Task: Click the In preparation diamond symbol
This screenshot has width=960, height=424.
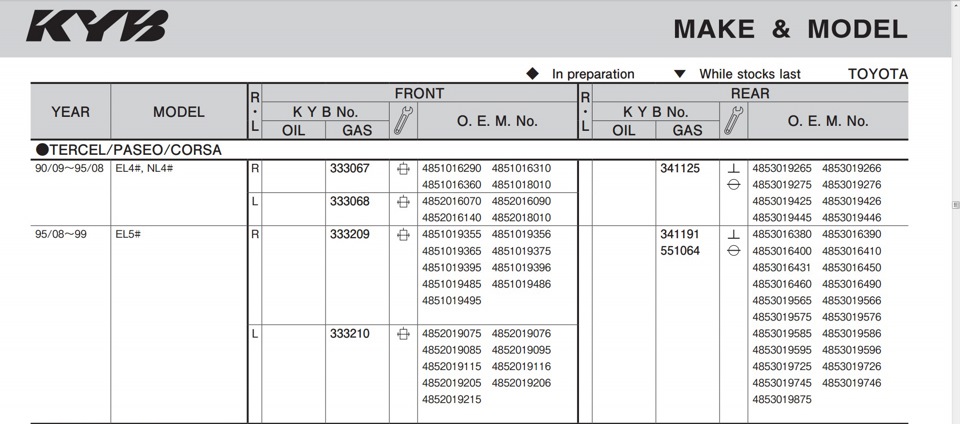Action: [x=533, y=74]
